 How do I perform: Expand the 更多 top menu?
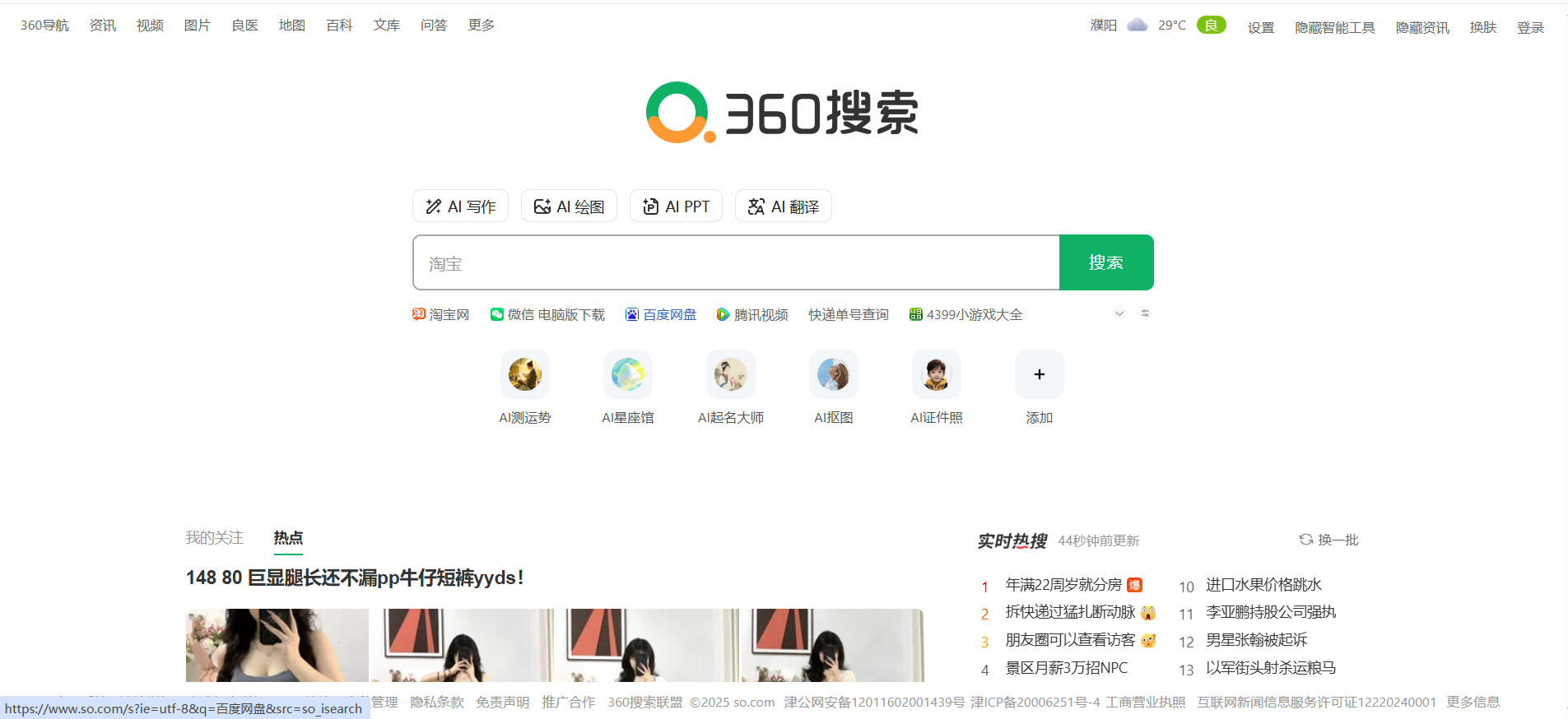(x=482, y=26)
